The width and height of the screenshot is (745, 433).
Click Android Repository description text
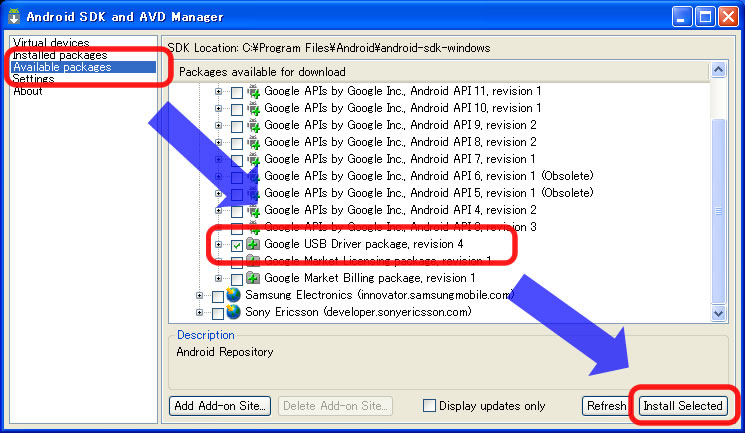225,352
